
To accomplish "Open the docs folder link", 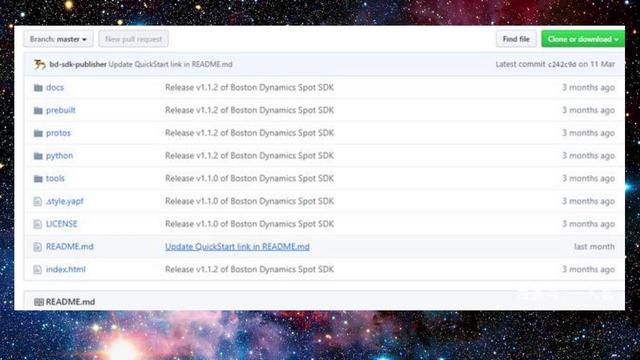I will (55, 87).
